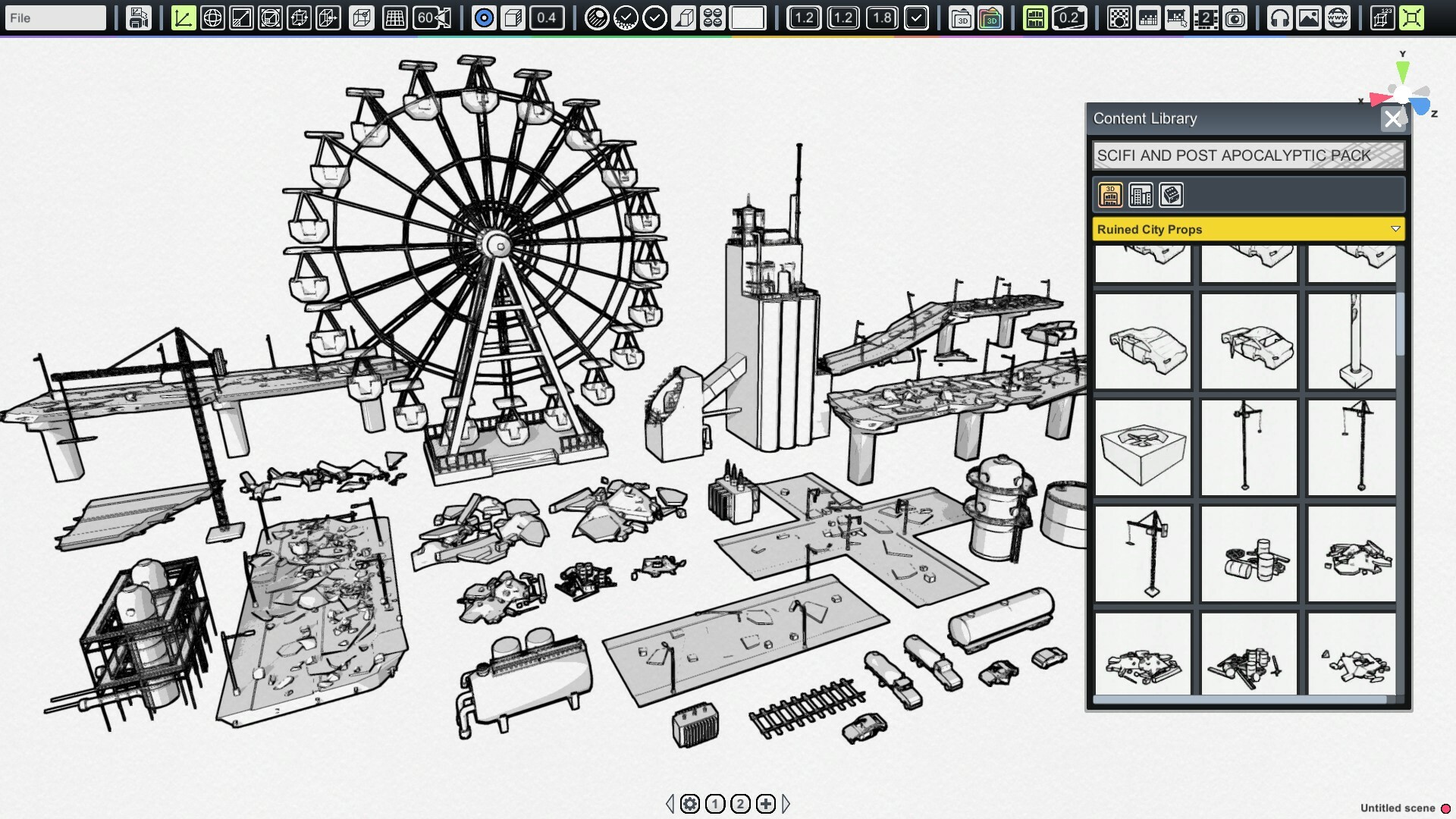The height and width of the screenshot is (819, 1456).
Task: Click the white color swatch in the toolbar
Action: pos(749,17)
